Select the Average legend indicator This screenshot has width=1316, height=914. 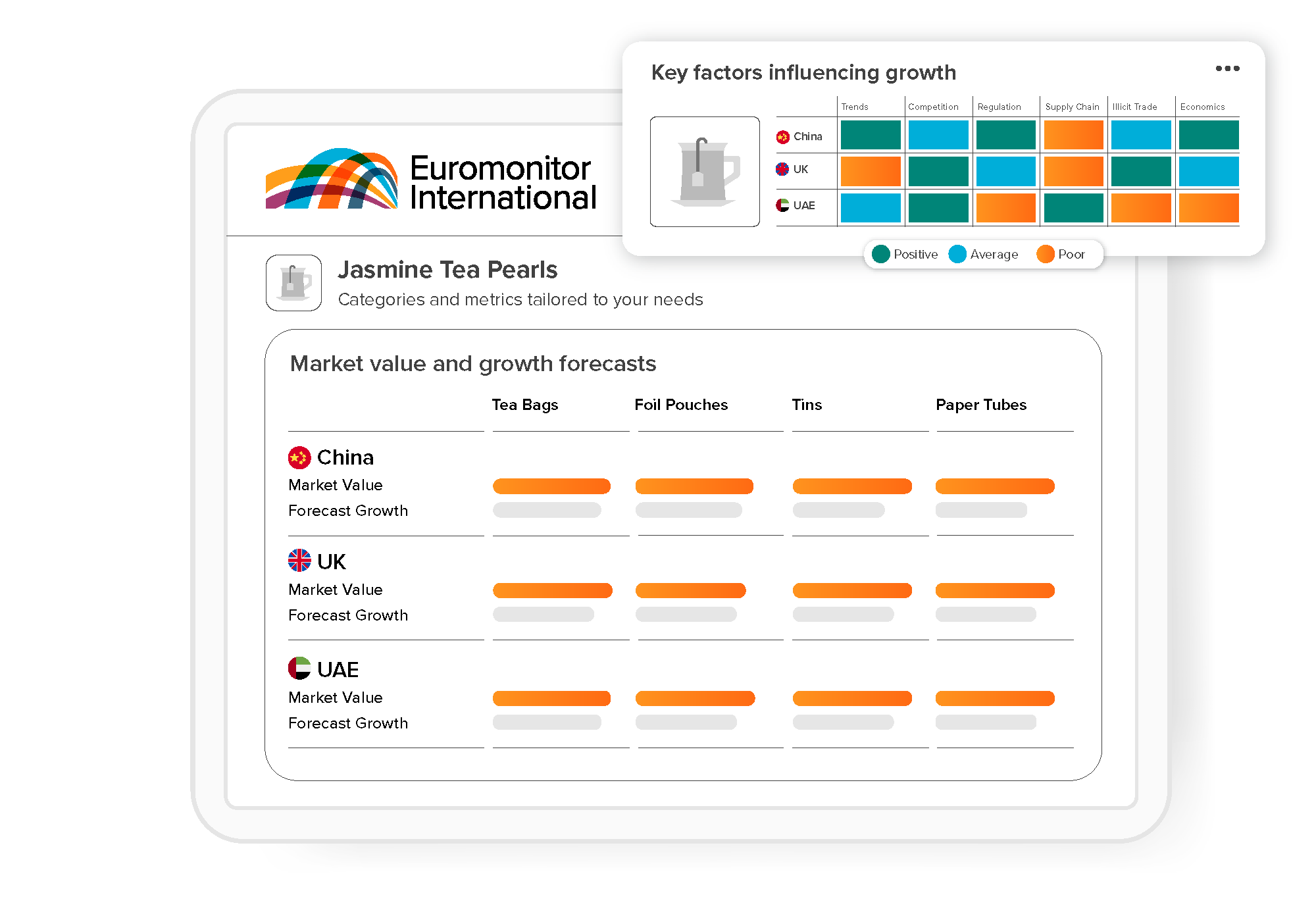(957, 254)
